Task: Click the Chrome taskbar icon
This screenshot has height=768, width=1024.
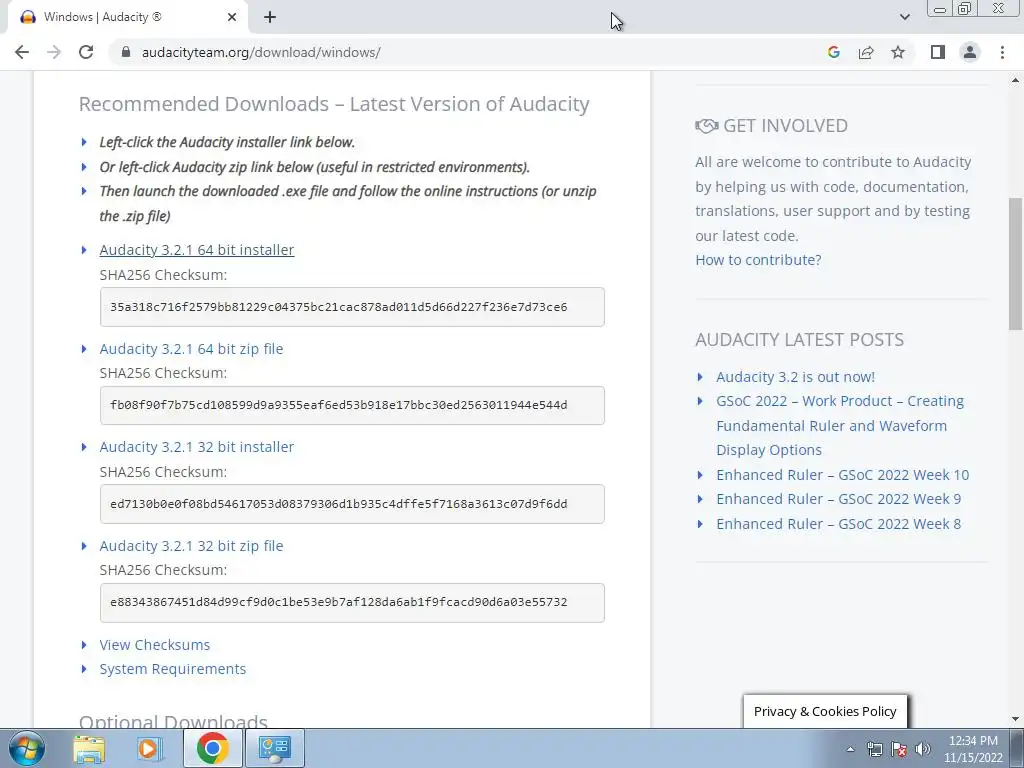Action: [212, 748]
